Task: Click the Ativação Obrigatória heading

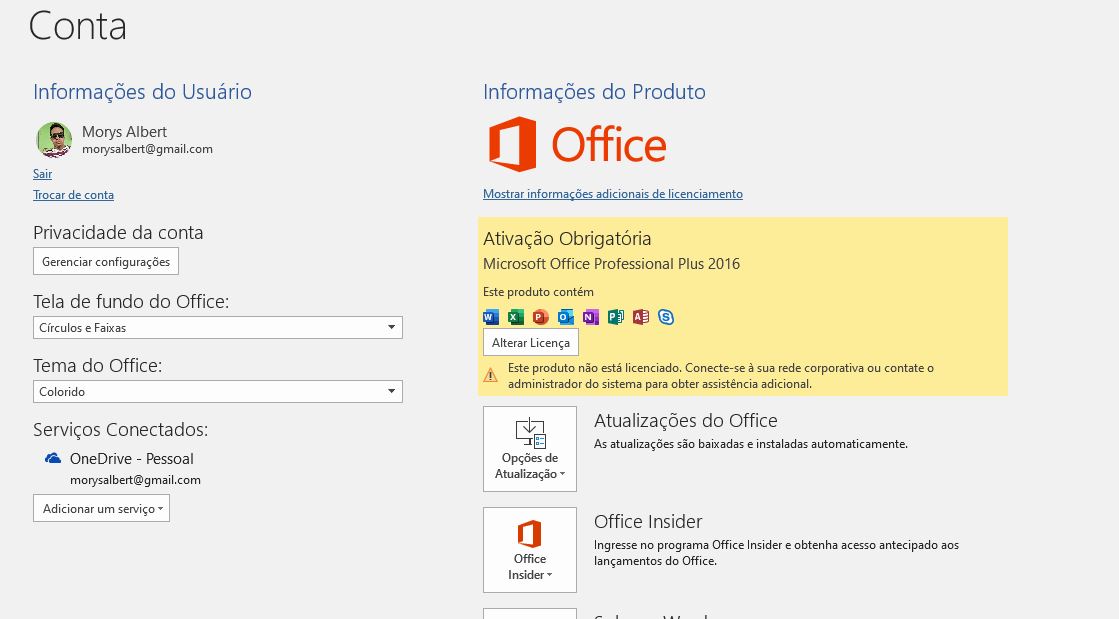Action: [567, 238]
